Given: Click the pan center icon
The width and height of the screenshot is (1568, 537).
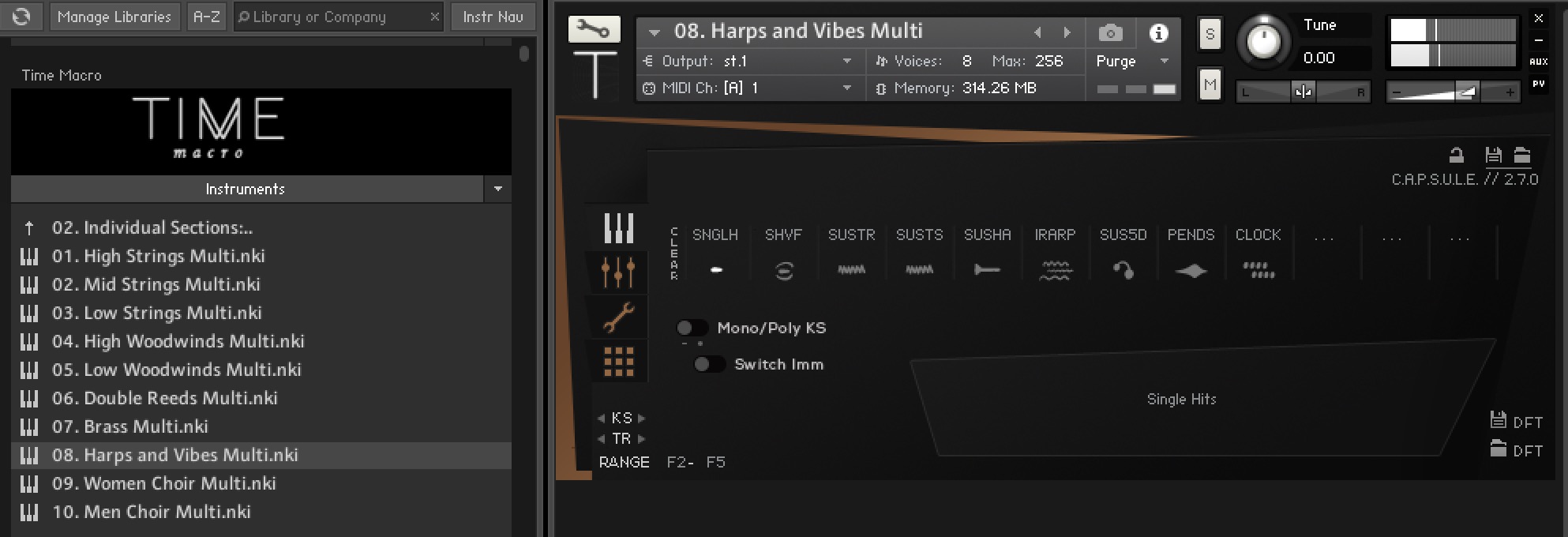Looking at the screenshot, I should coord(1303,92).
